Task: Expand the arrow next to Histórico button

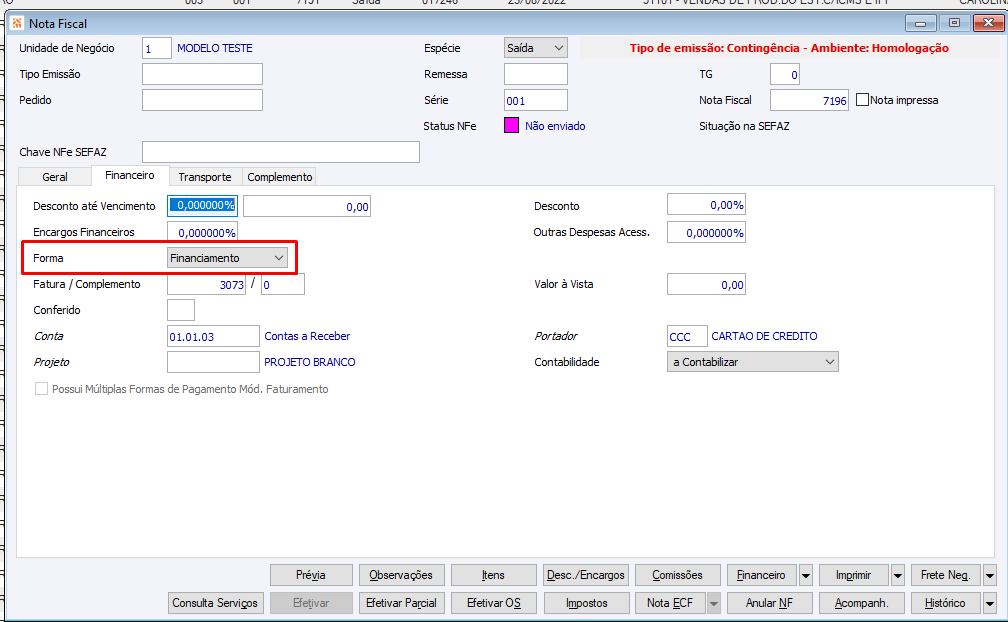Action: pyautogui.click(x=989, y=603)
